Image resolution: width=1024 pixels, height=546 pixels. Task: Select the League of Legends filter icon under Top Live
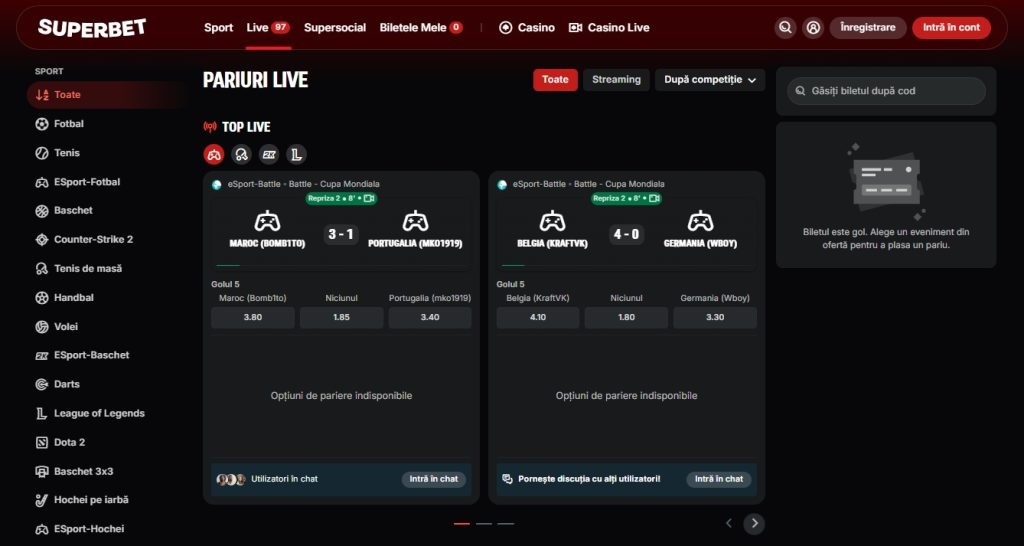click(x=296, y=155)
